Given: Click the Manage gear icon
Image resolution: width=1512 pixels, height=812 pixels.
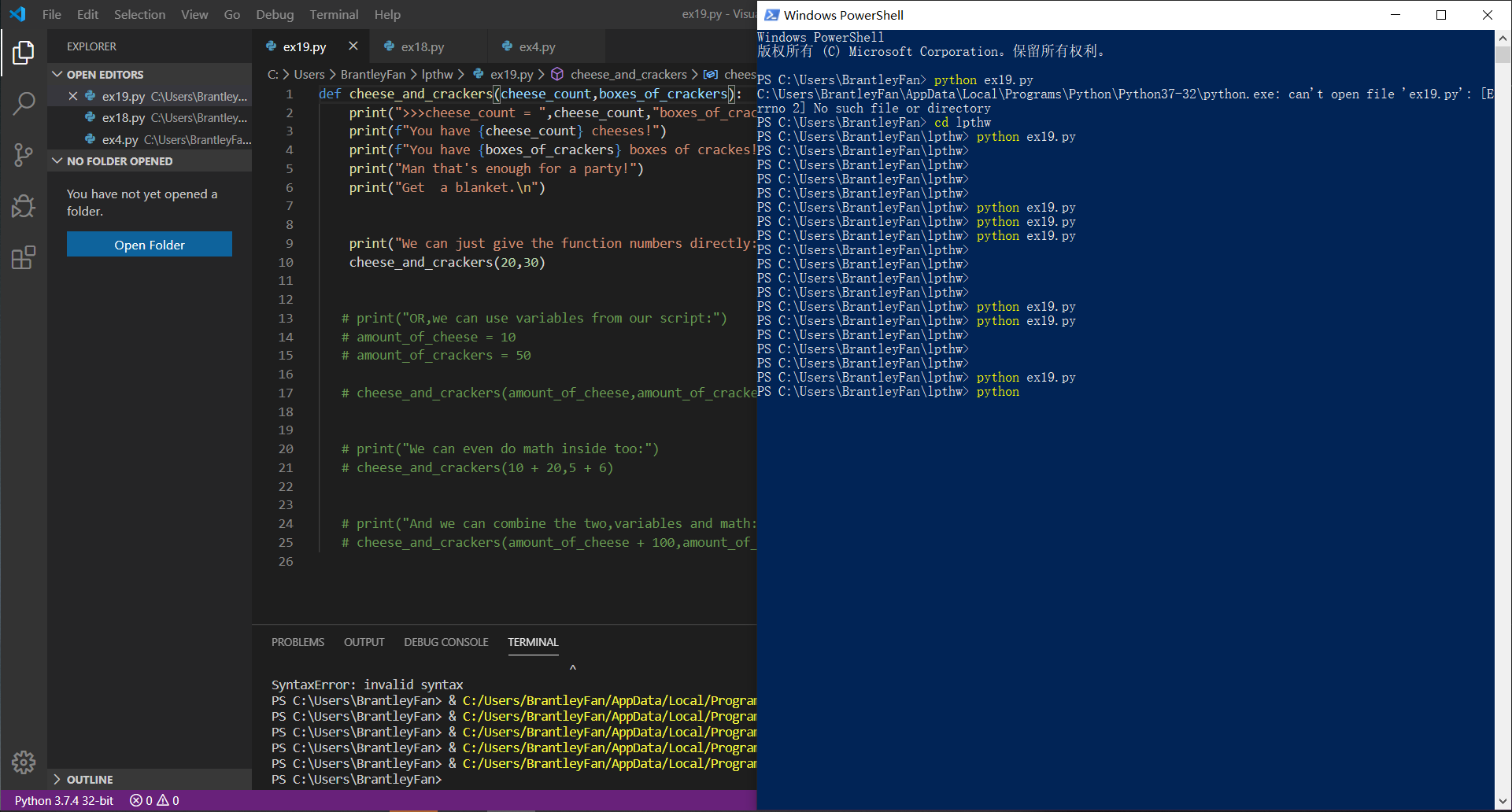Looking at the screenshot, I should 24,762.
